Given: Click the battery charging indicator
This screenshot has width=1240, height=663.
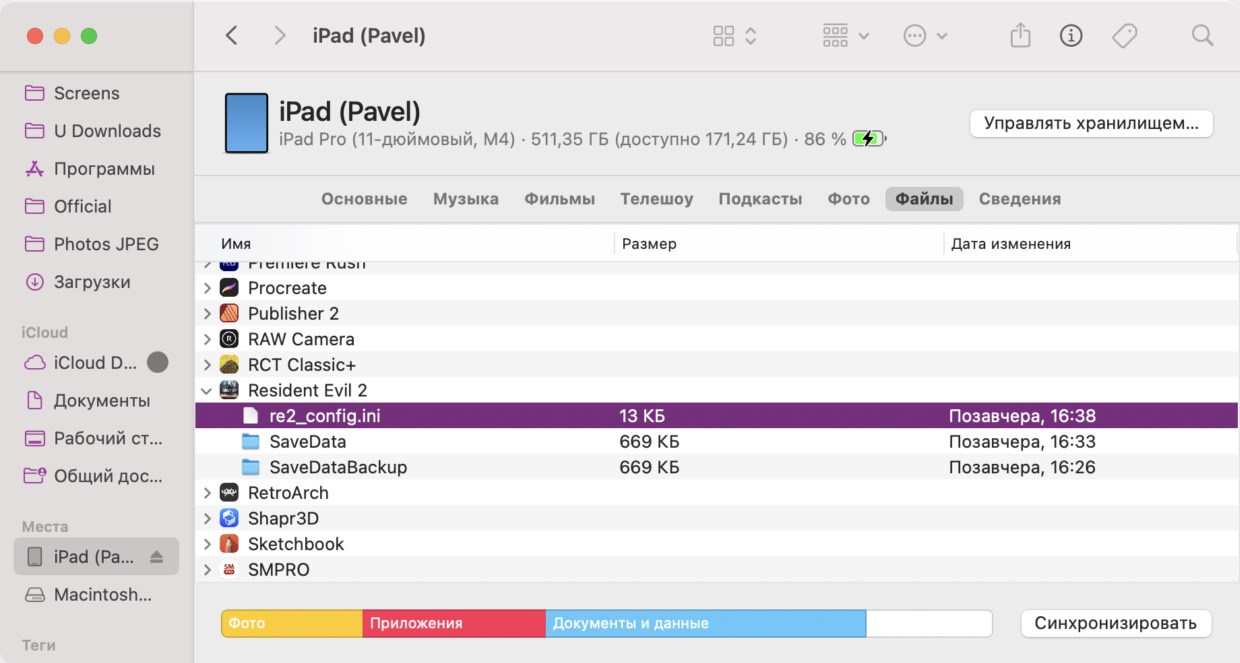Looking at the screenshot, I should point(869,139).
